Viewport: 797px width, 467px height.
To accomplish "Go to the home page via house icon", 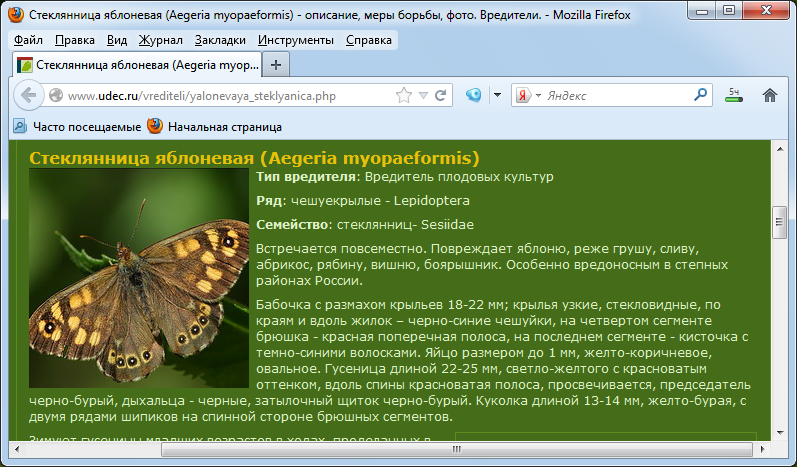I will (x=770, y=96).
